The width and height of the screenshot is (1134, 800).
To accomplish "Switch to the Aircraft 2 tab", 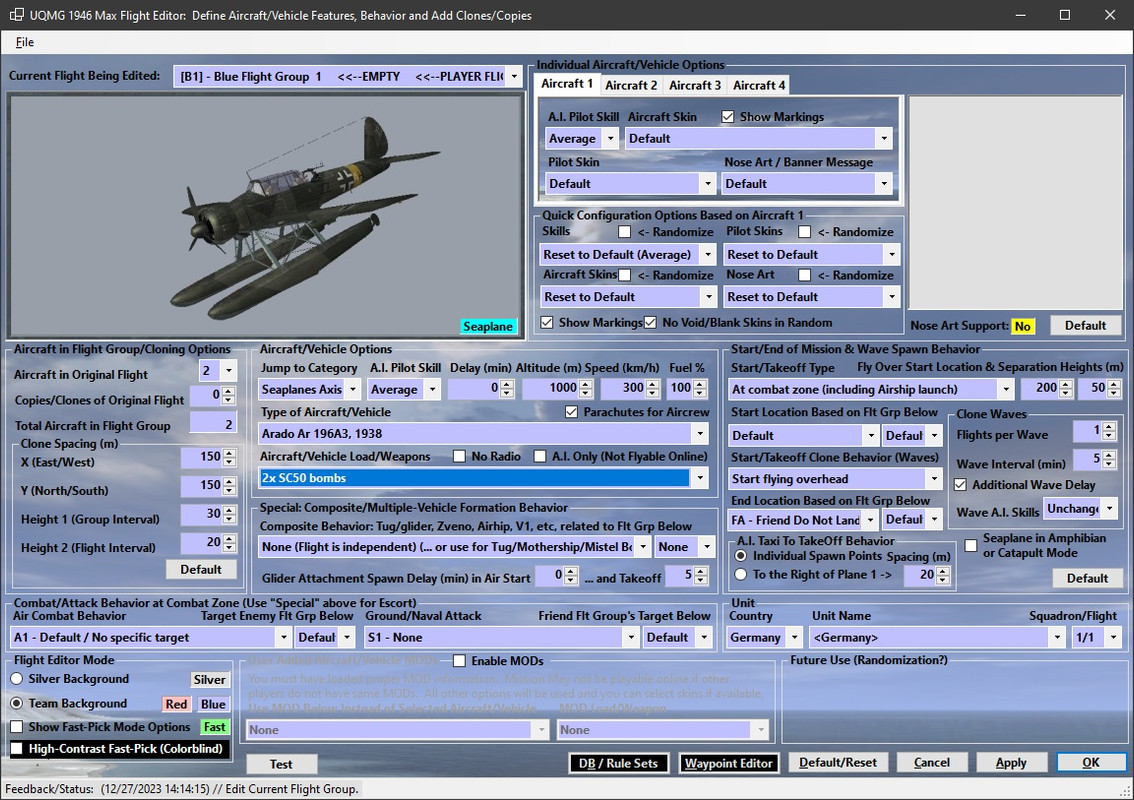I will (x=631, y=85).
